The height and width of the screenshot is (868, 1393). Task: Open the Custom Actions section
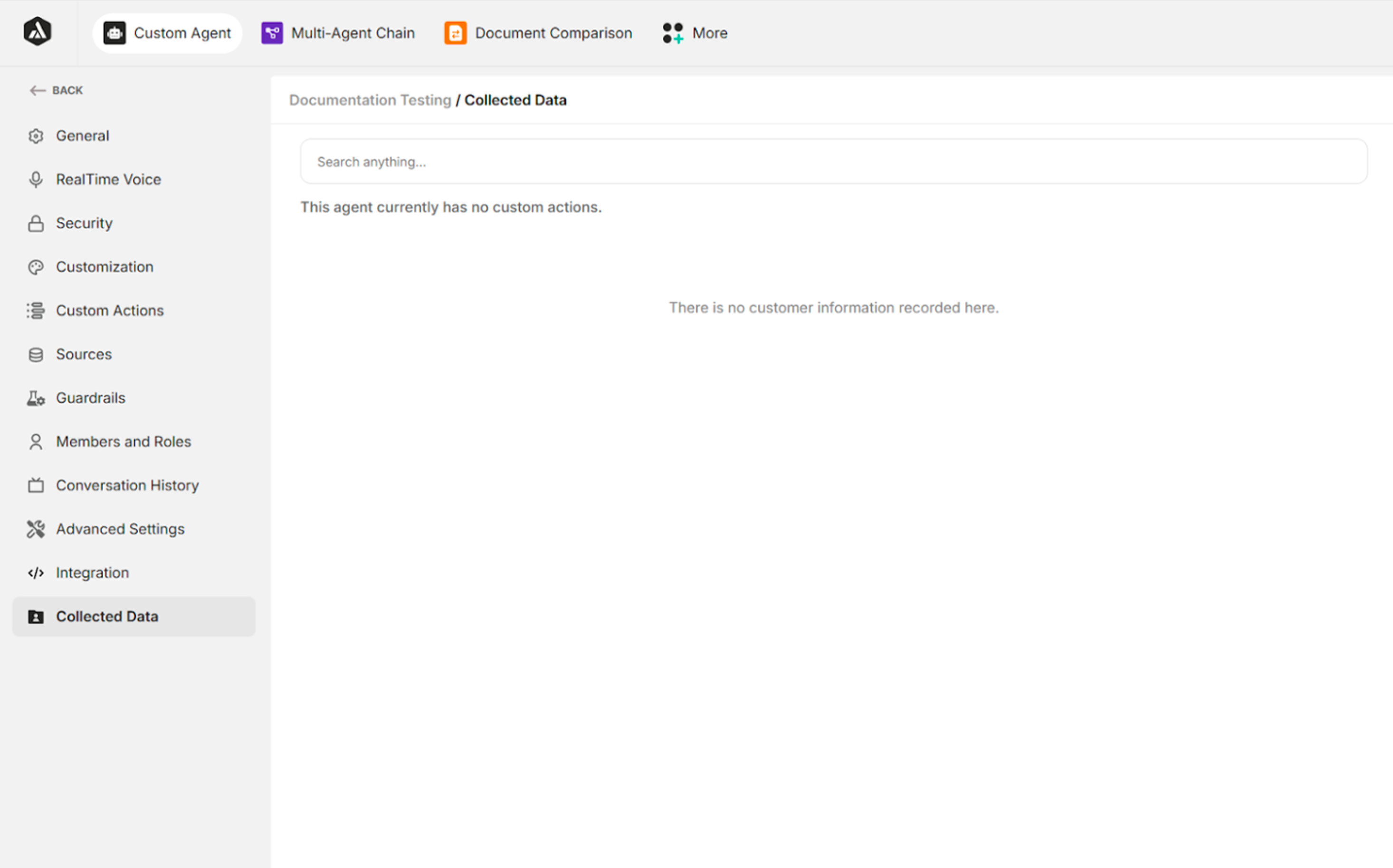pyautogui.click(x=109, y=311)
